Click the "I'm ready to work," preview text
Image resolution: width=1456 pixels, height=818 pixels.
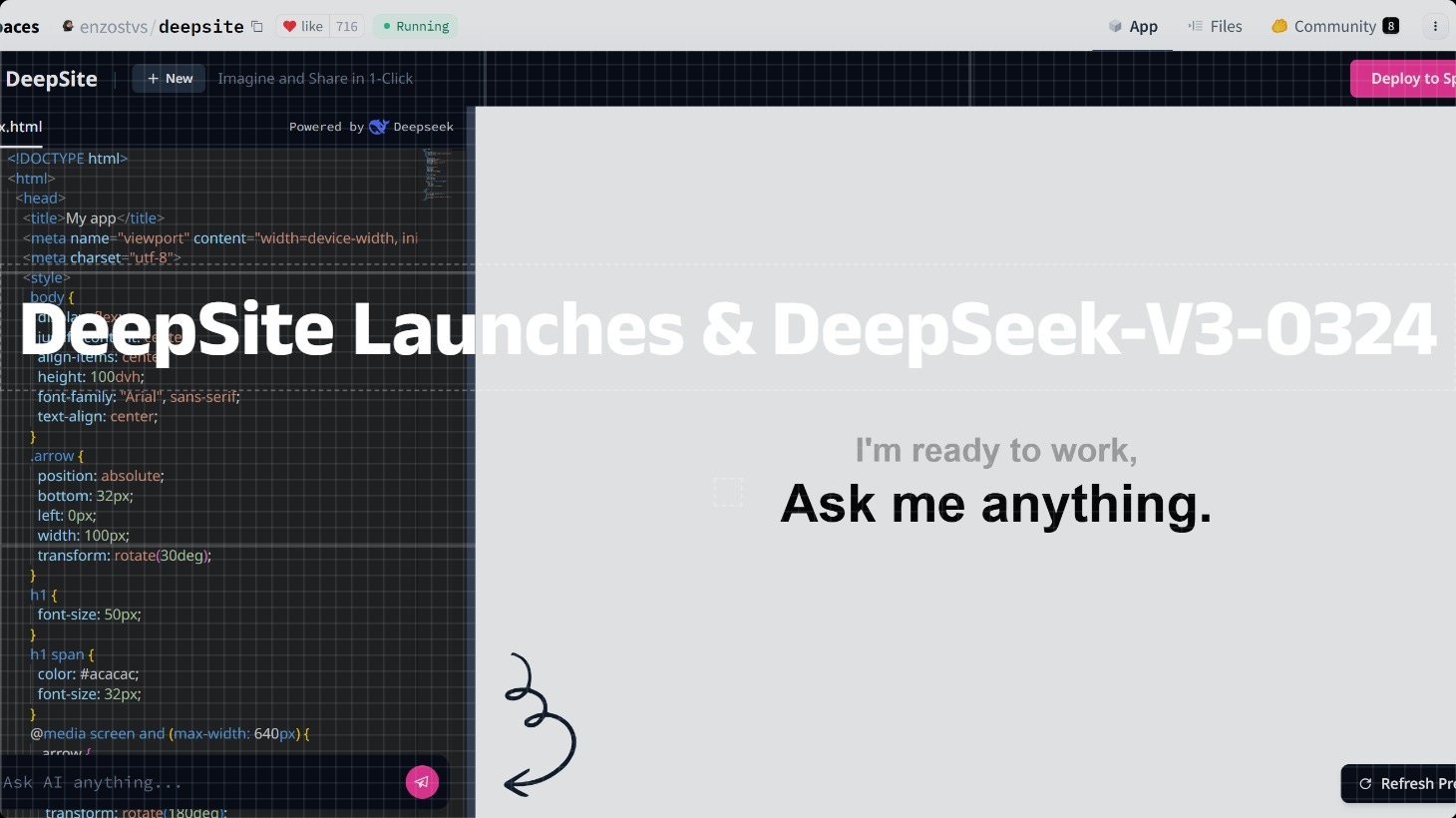pyautogui.click(x=996, y=451)
